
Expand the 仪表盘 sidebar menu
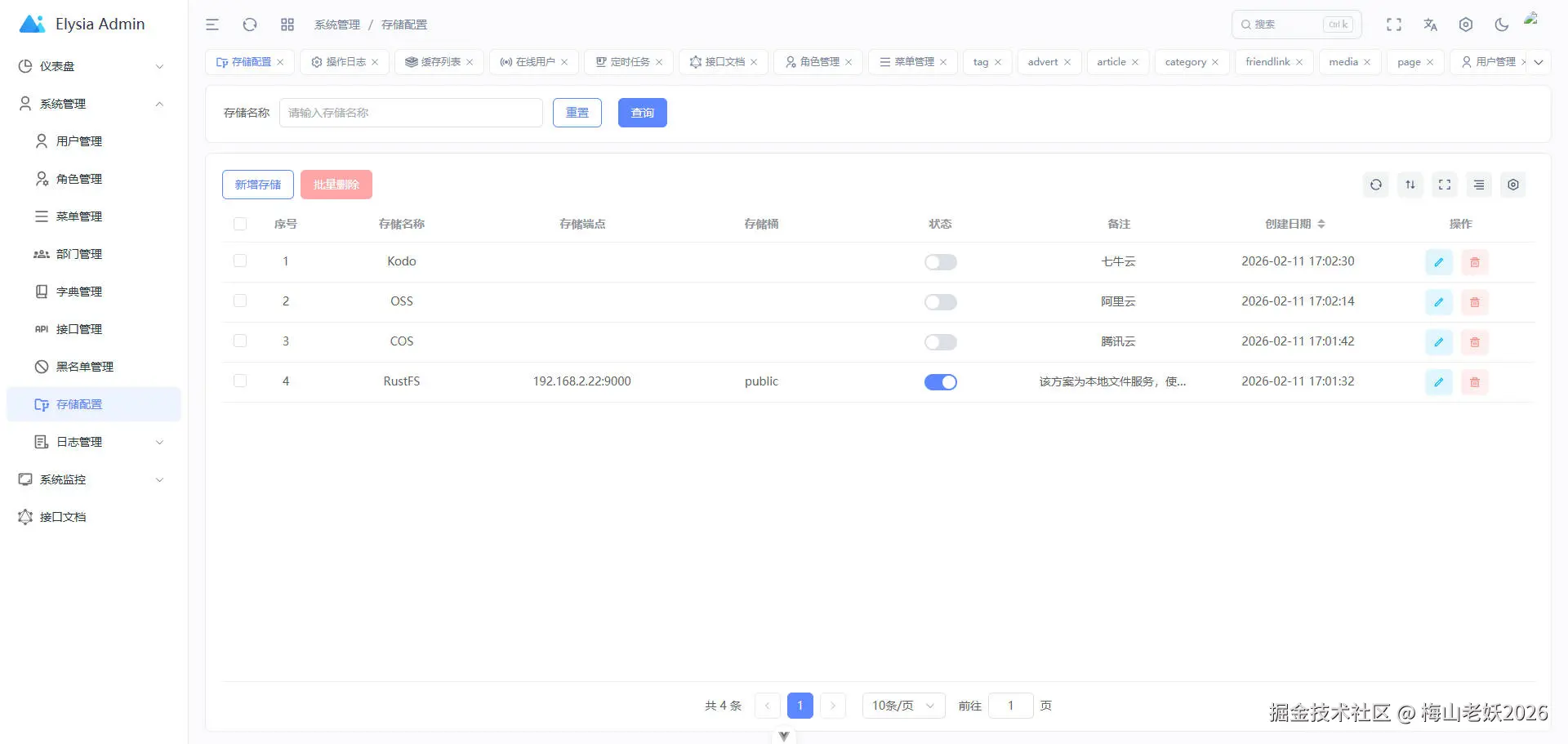coord(94,66)
